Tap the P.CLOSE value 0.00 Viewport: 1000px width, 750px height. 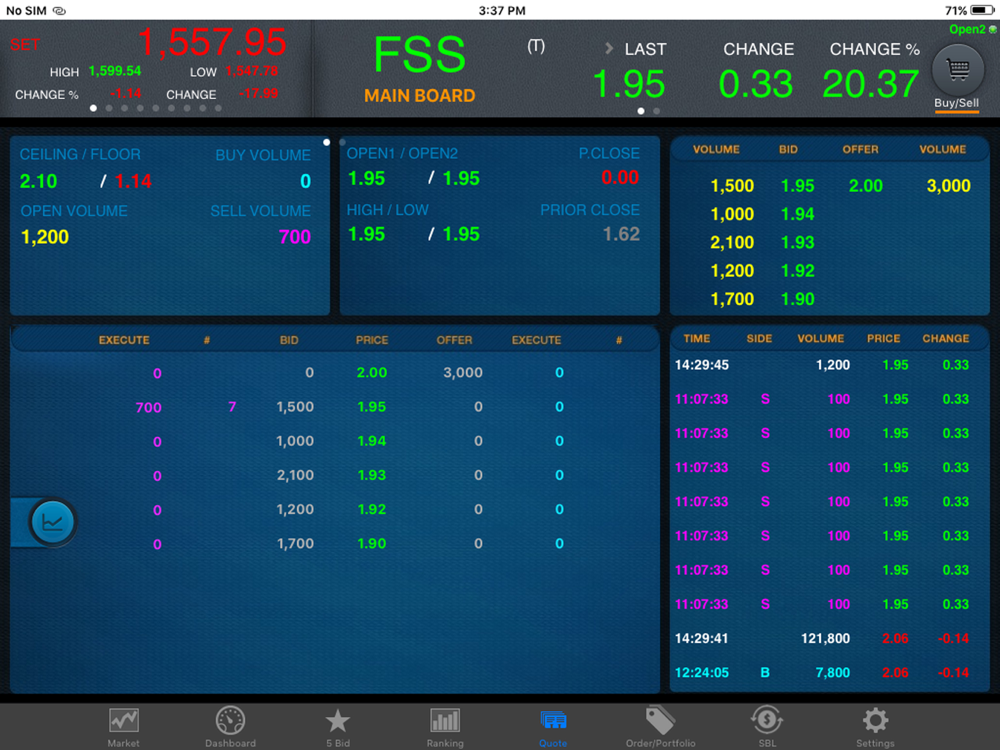point(620,178)
